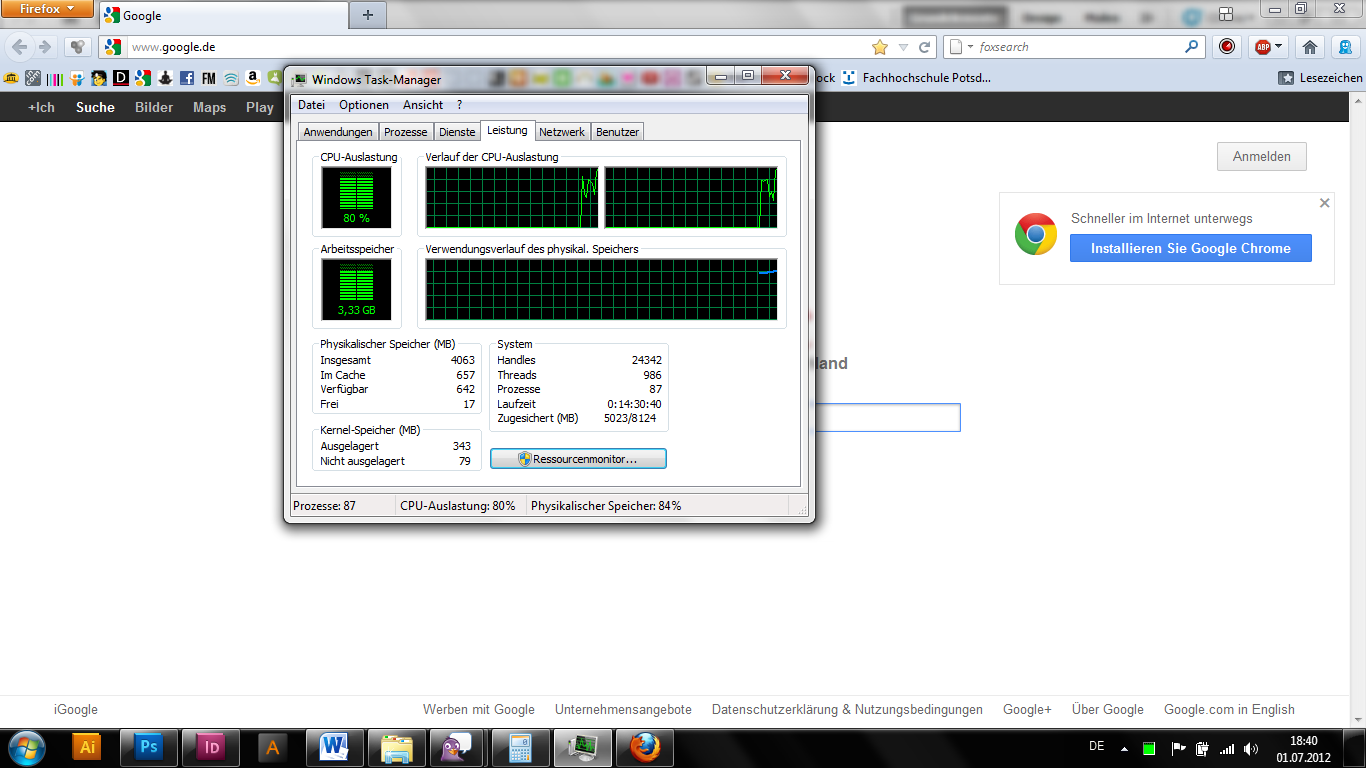Click the Handles value 24342
1366x768 pixels.
click(x=646, y=360)
